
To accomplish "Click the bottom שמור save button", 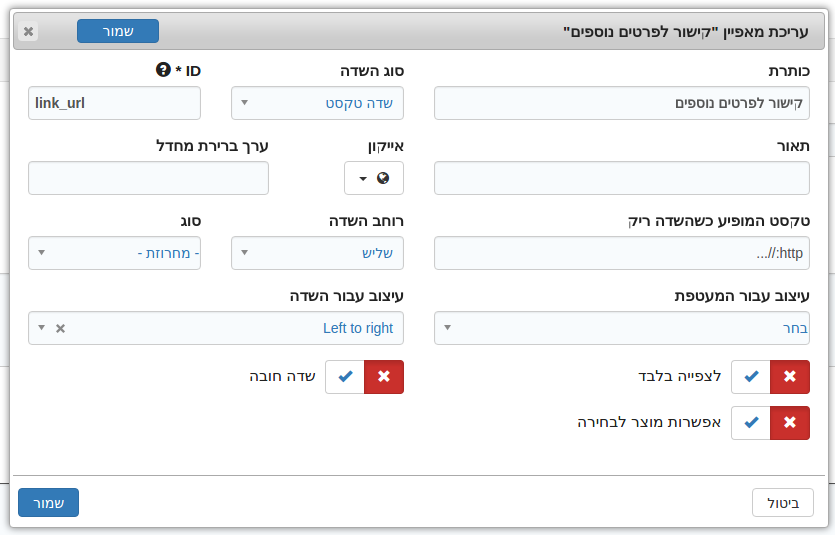I will coord(48,503).
